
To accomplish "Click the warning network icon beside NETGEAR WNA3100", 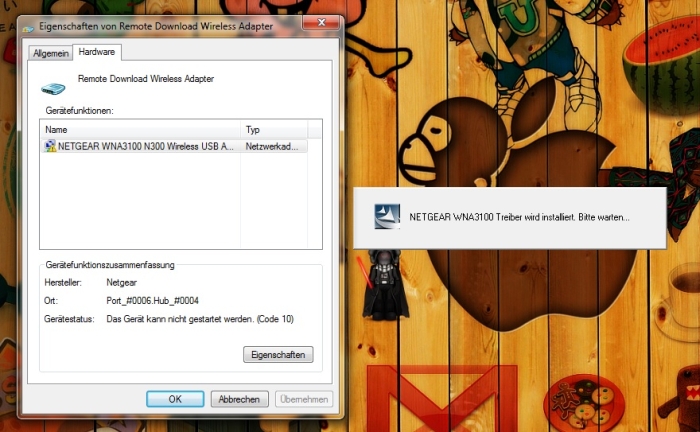I will tap(50, 146).
